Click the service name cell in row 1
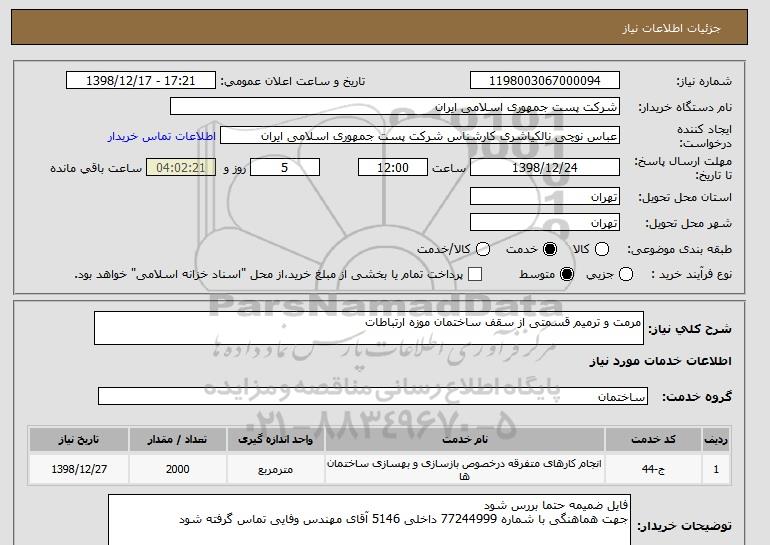The image size is (770, 545). click(x=465, y=469)
